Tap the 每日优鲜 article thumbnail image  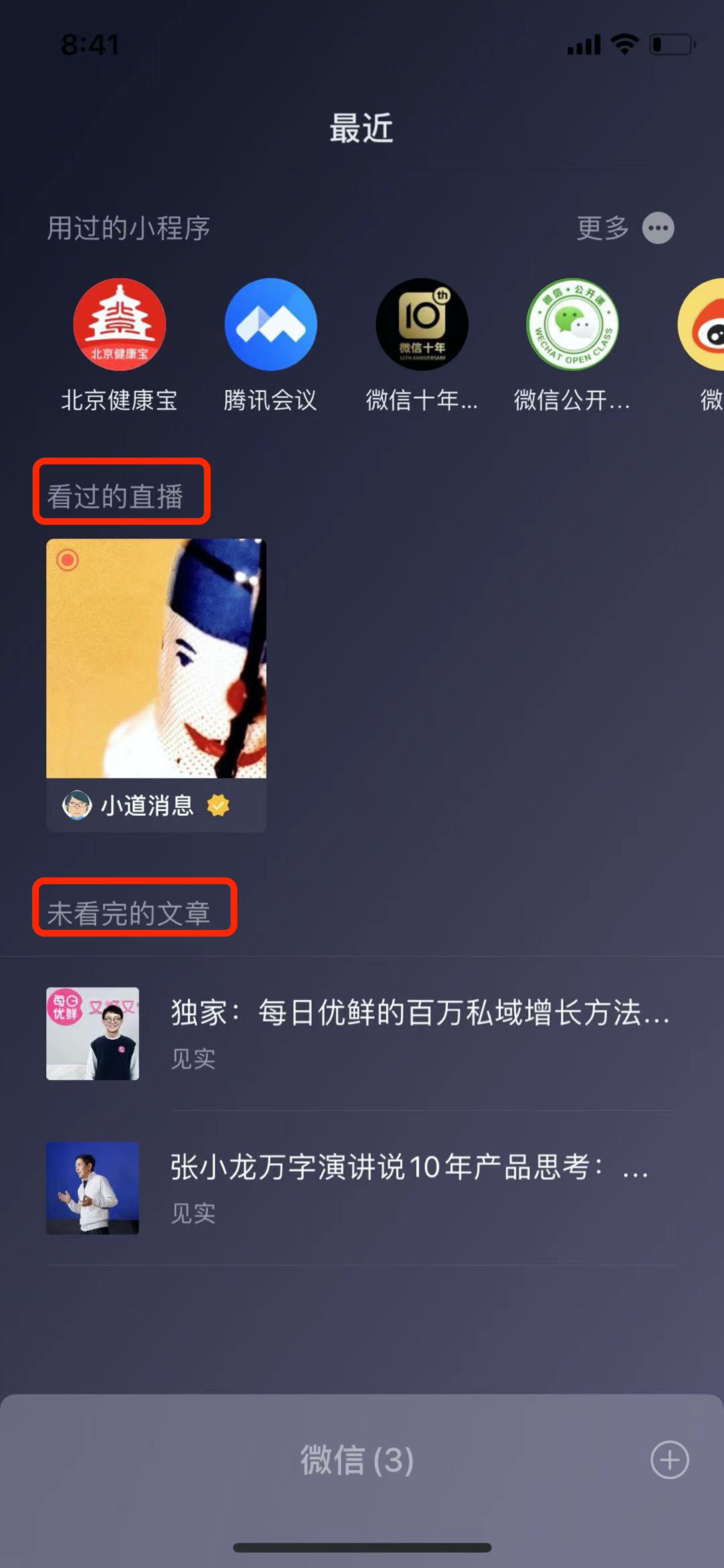[93, 1033]
